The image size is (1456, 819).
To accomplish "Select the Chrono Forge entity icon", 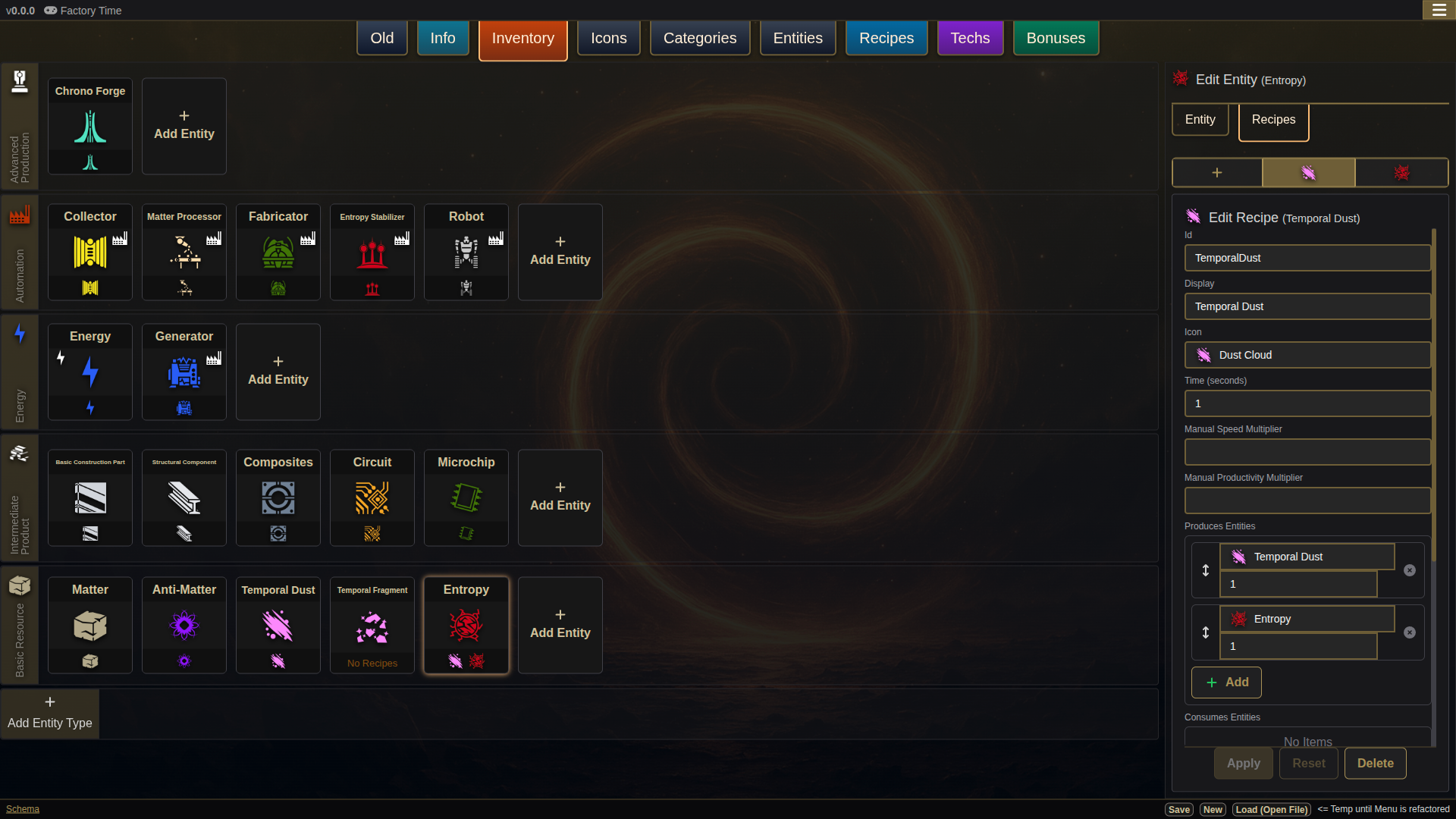I will click(x=90, y=127).
